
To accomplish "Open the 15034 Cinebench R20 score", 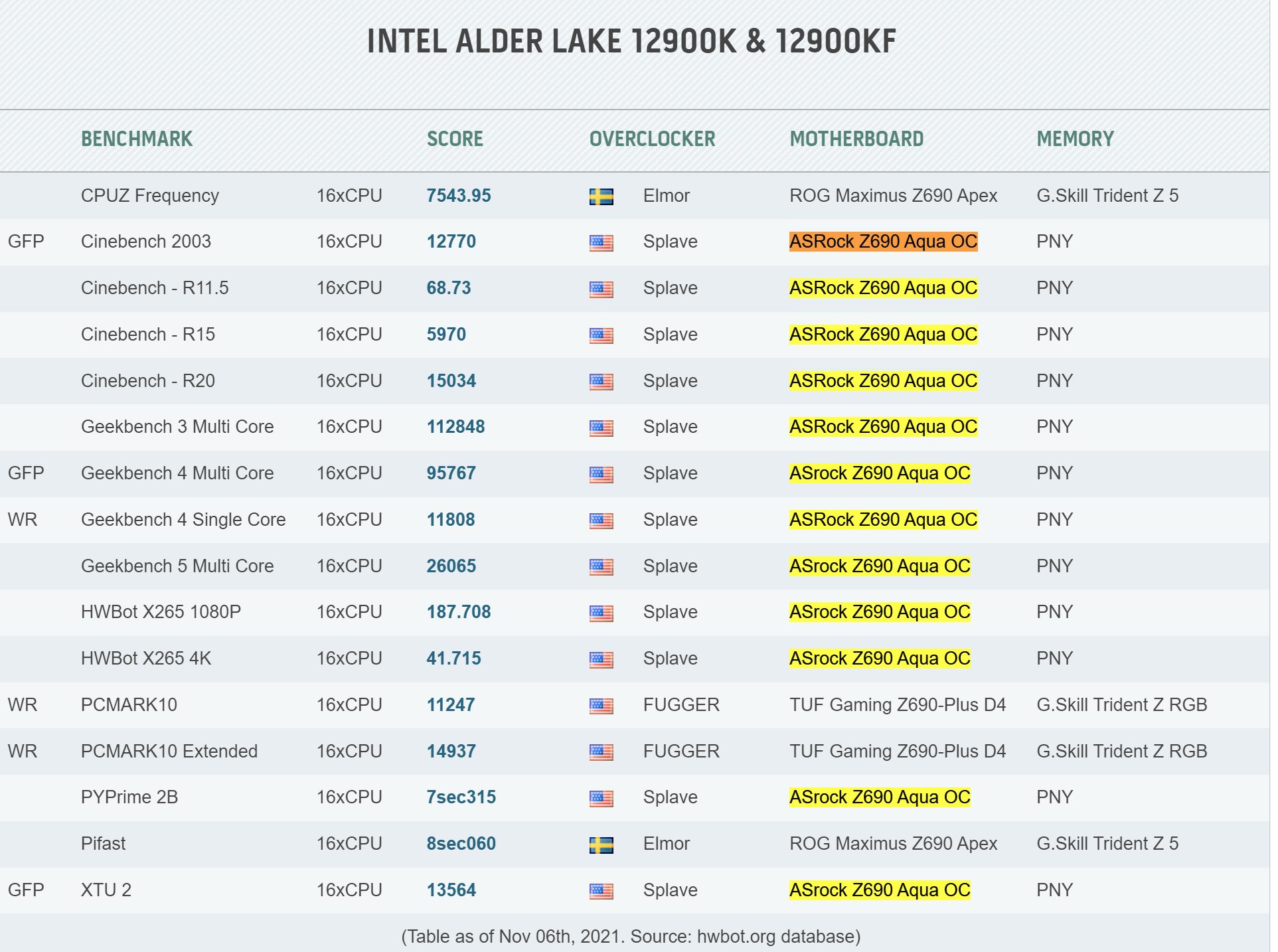I will [x=451, y=381].
